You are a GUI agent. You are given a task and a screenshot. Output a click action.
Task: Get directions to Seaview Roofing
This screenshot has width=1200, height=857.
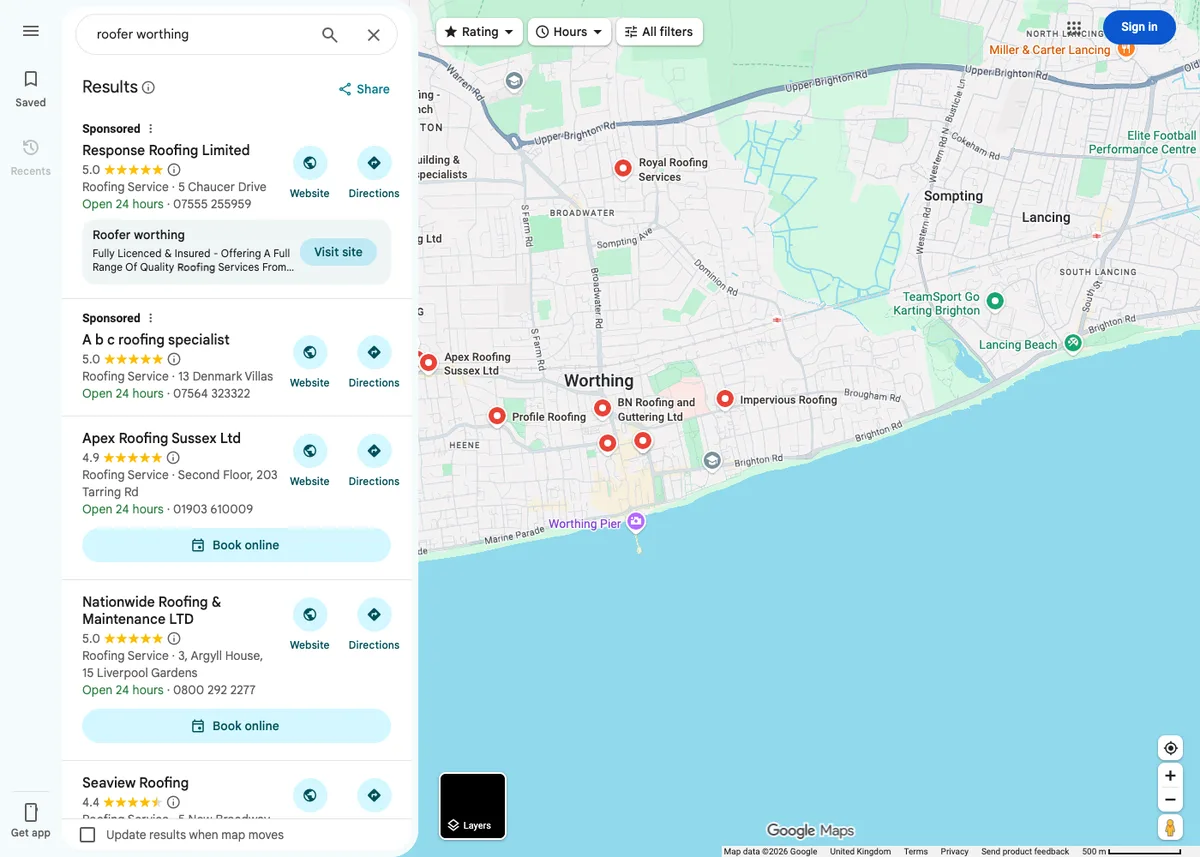tap(374, 795)
